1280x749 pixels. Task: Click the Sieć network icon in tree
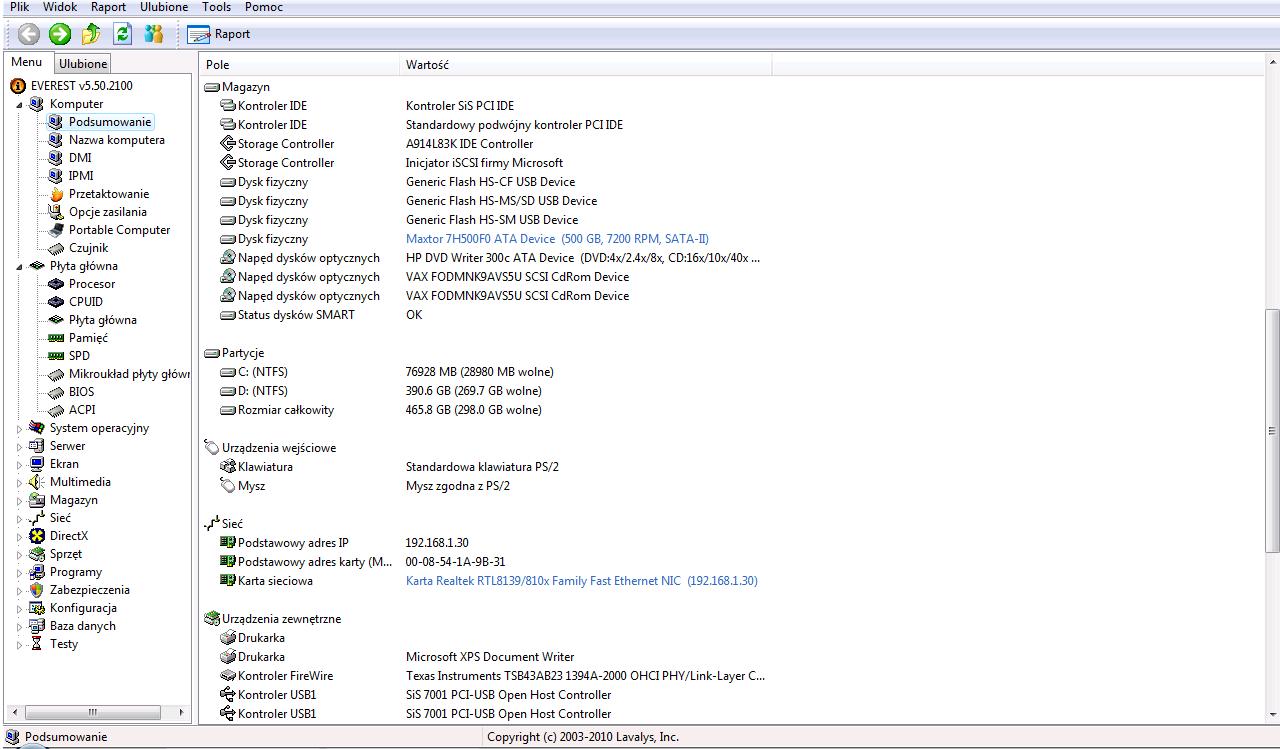pos(37,518)
